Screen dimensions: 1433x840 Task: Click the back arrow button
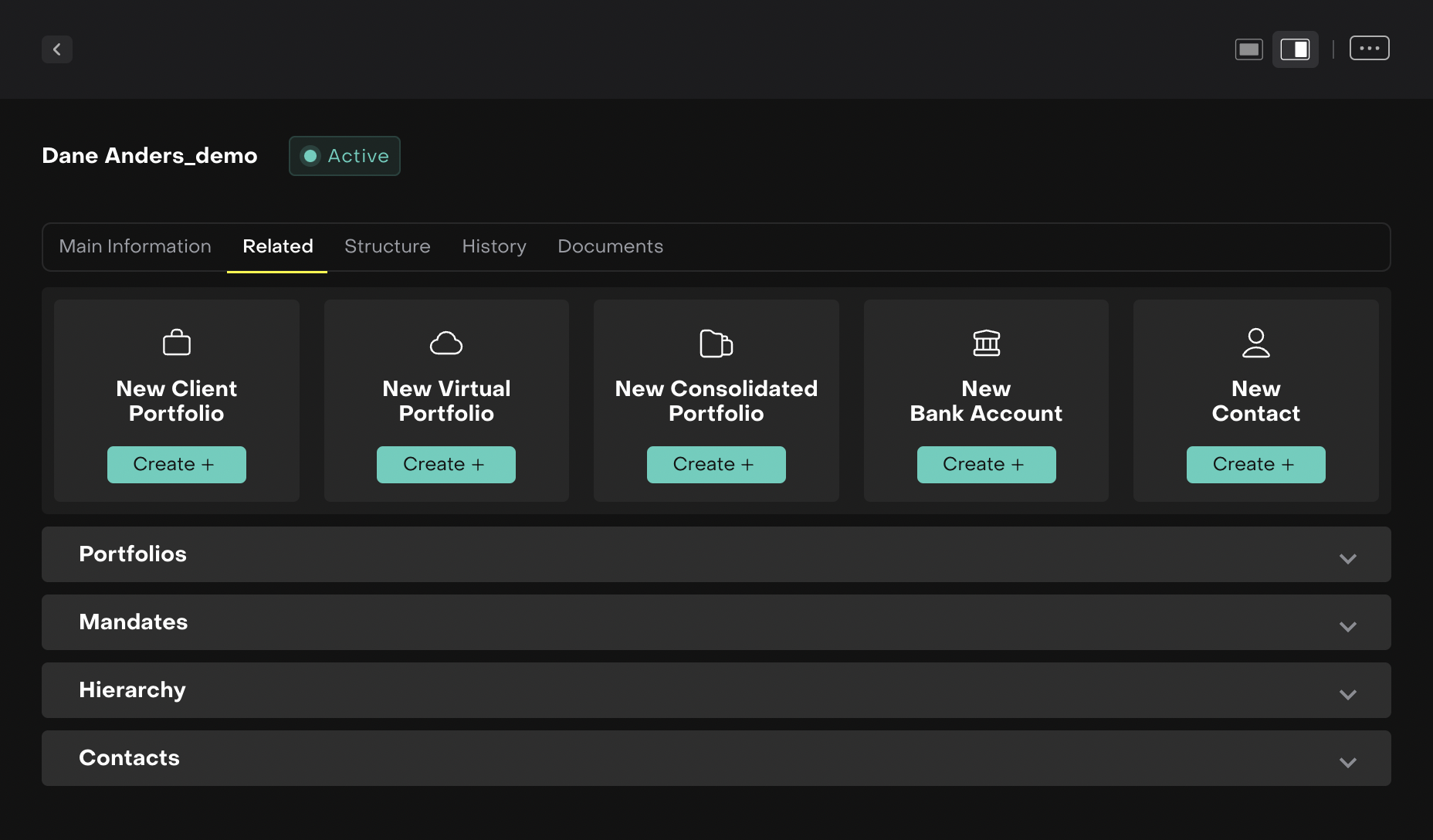pos(57,49)
